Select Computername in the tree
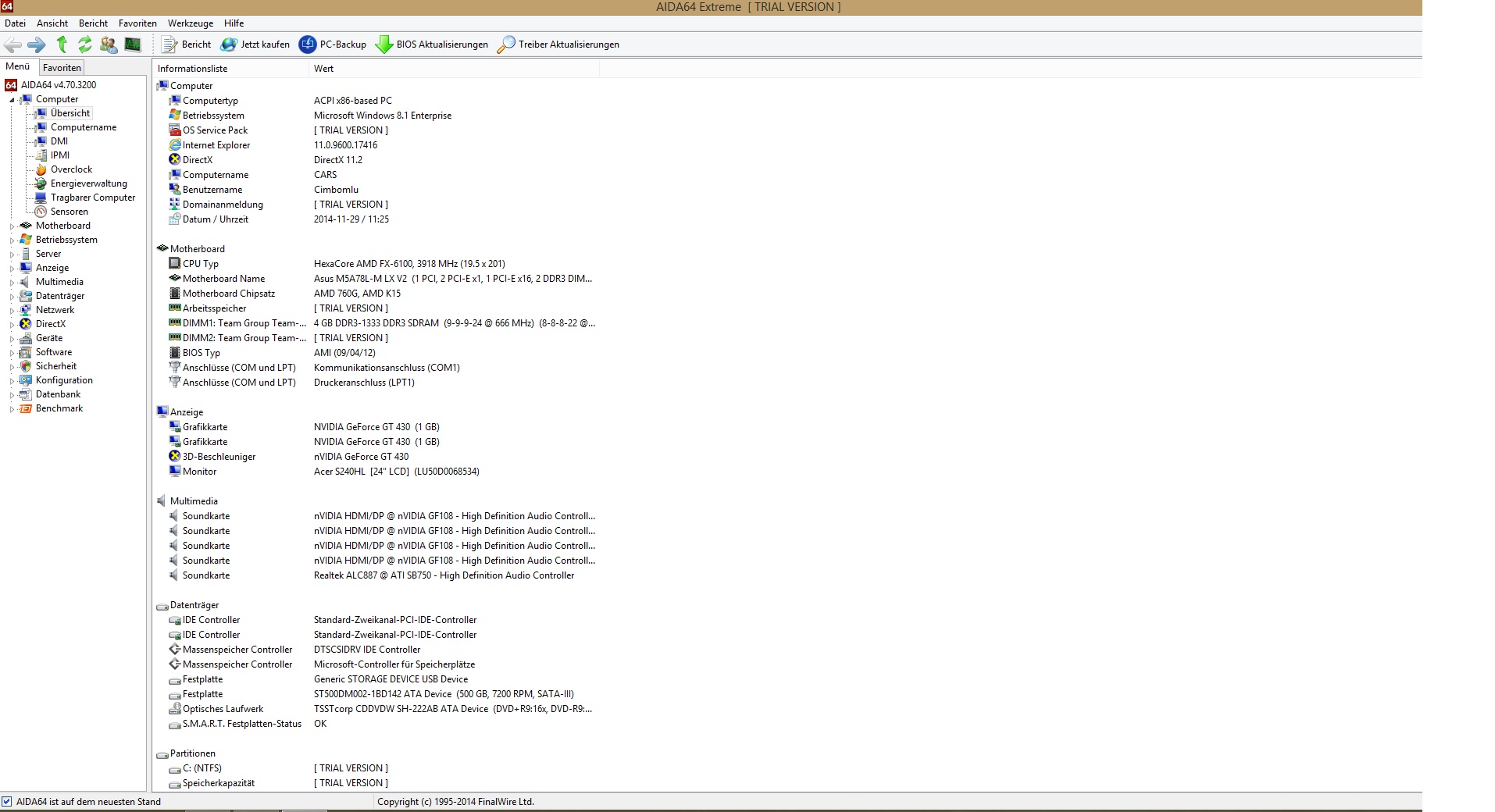 click(x=84, y=127)
